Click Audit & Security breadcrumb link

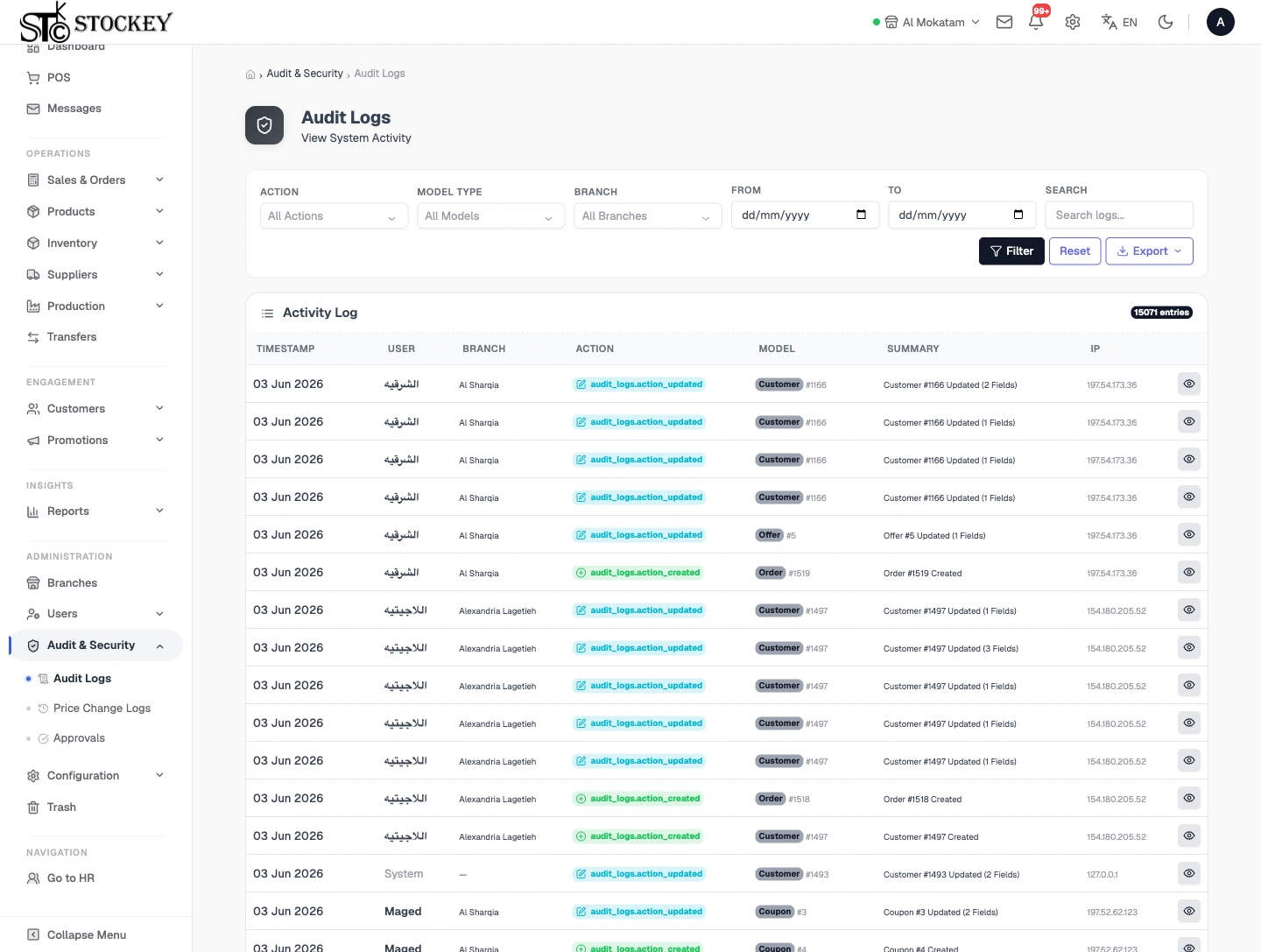pyautogui.click(x=305, y=74)
